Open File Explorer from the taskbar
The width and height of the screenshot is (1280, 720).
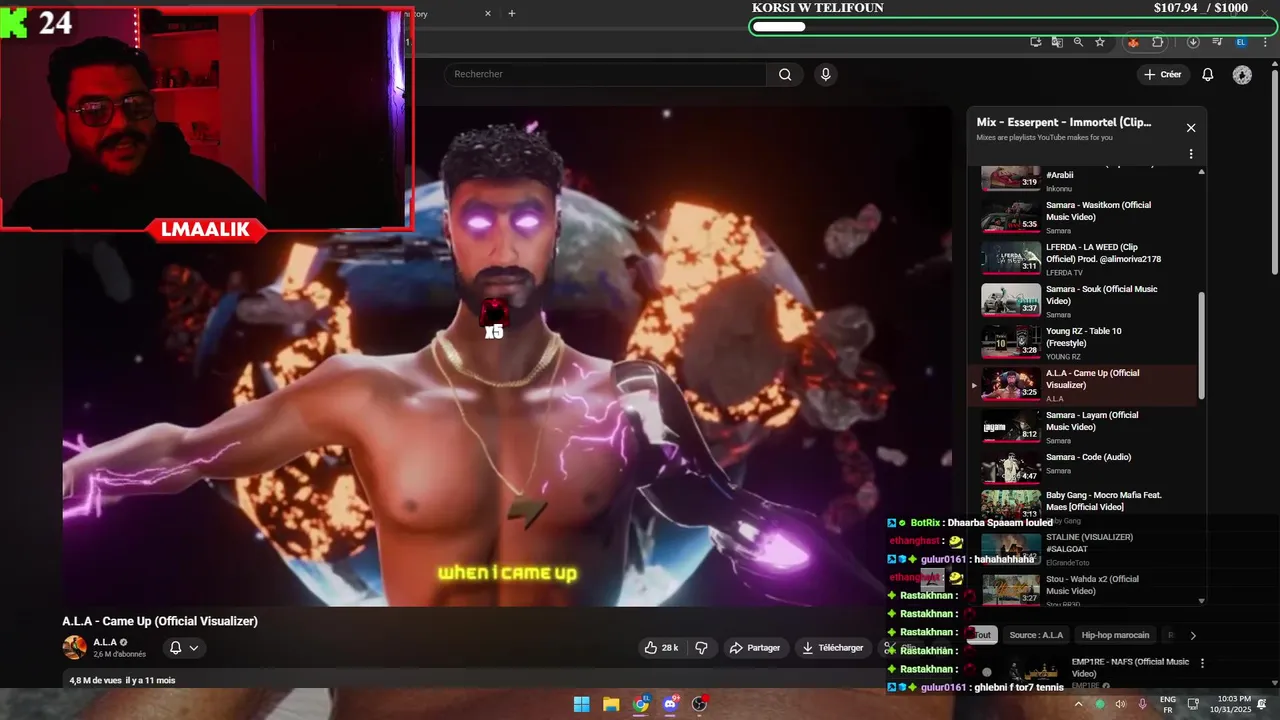point(611,704)
